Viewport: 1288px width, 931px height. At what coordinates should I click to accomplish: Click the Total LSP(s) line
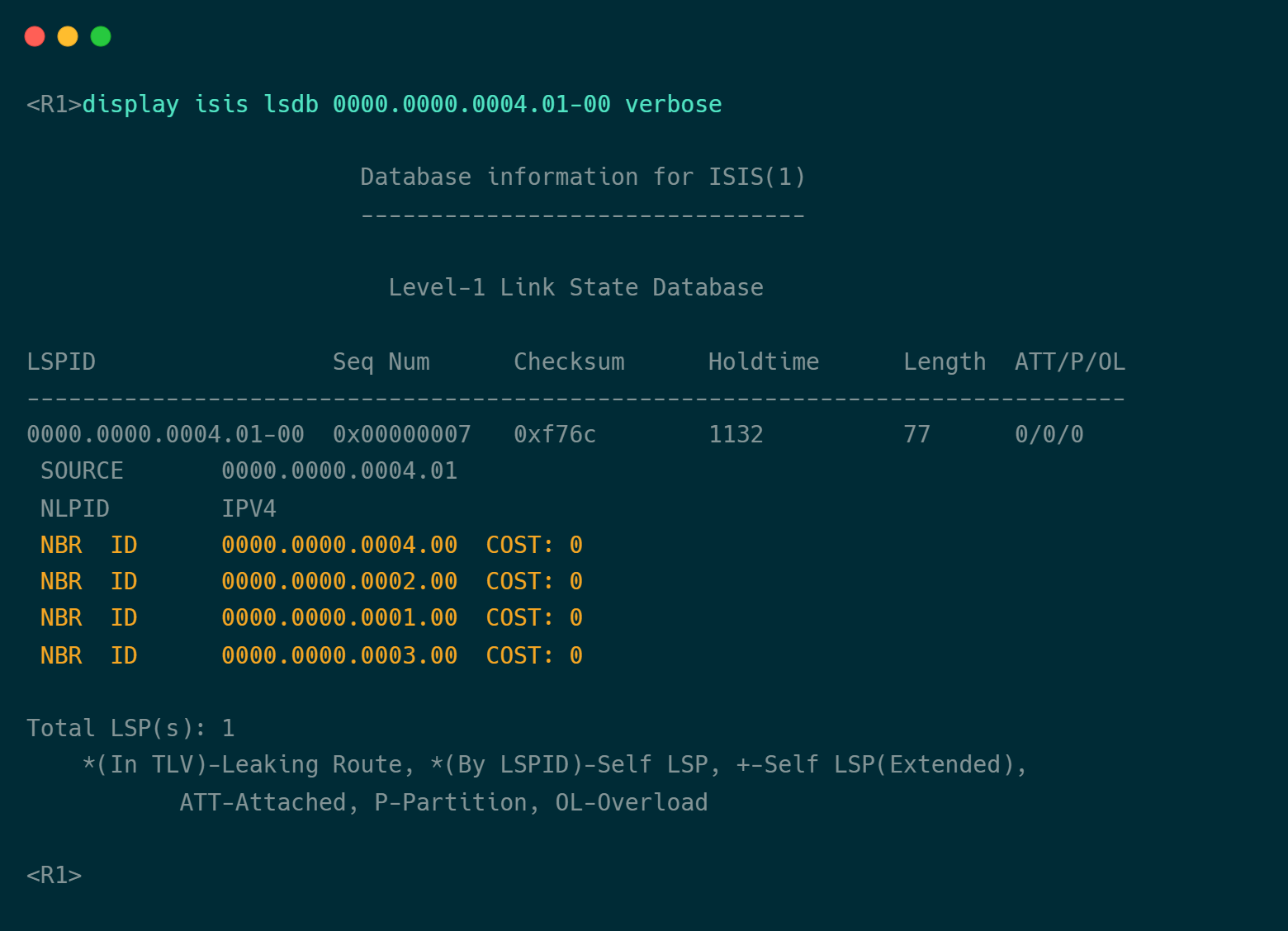click(130, 728)
